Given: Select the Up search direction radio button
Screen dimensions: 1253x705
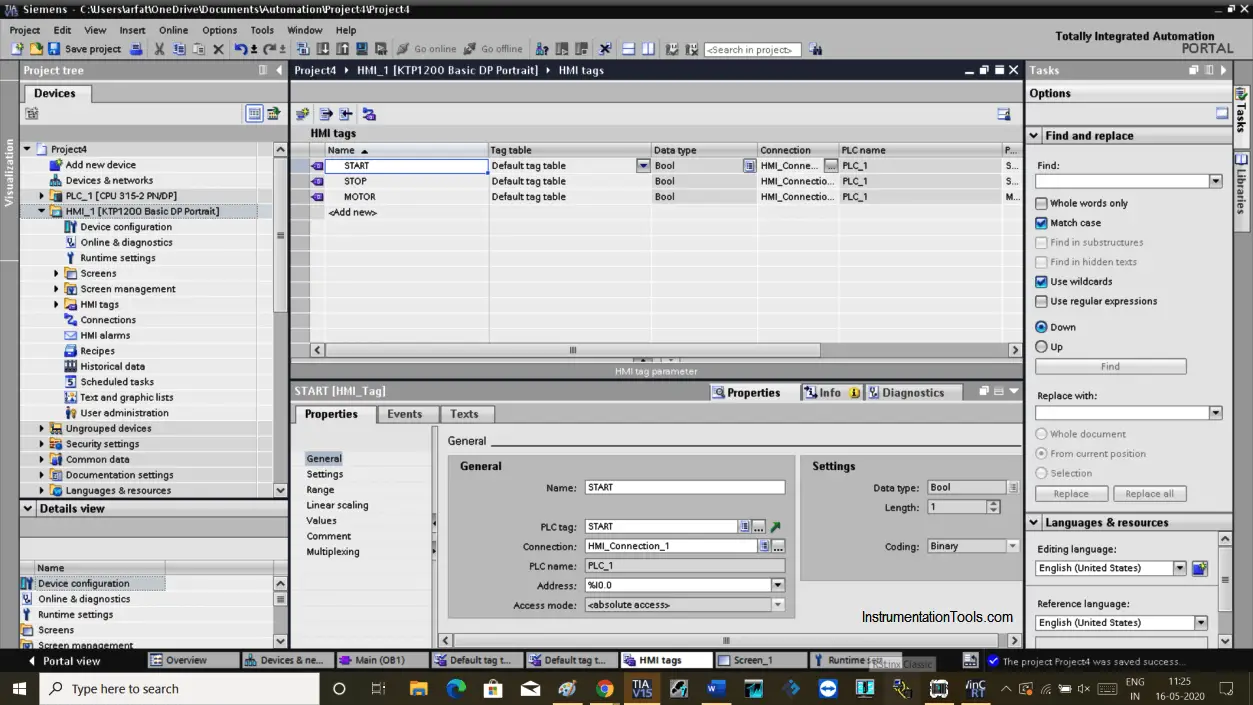Looking at the screenshot, I should coord(1042,347).
